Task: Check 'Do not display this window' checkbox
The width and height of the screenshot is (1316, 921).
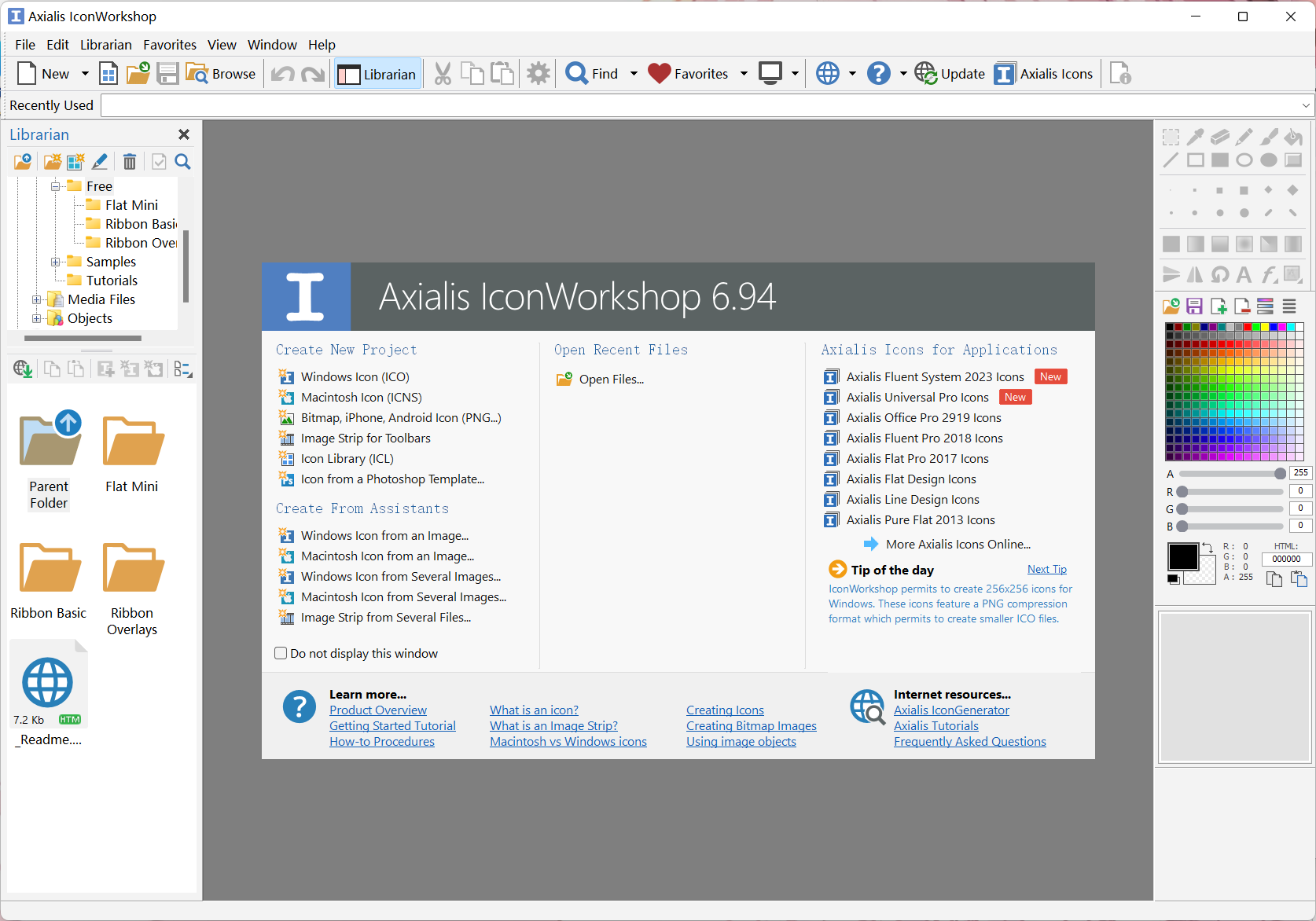Action: [x=281, y=653]
